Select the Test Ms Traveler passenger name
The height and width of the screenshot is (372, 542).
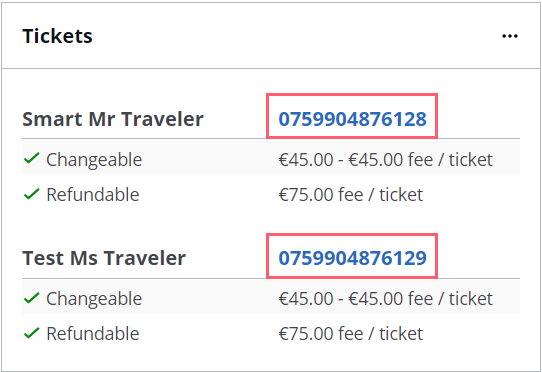[x=104, y=258]
